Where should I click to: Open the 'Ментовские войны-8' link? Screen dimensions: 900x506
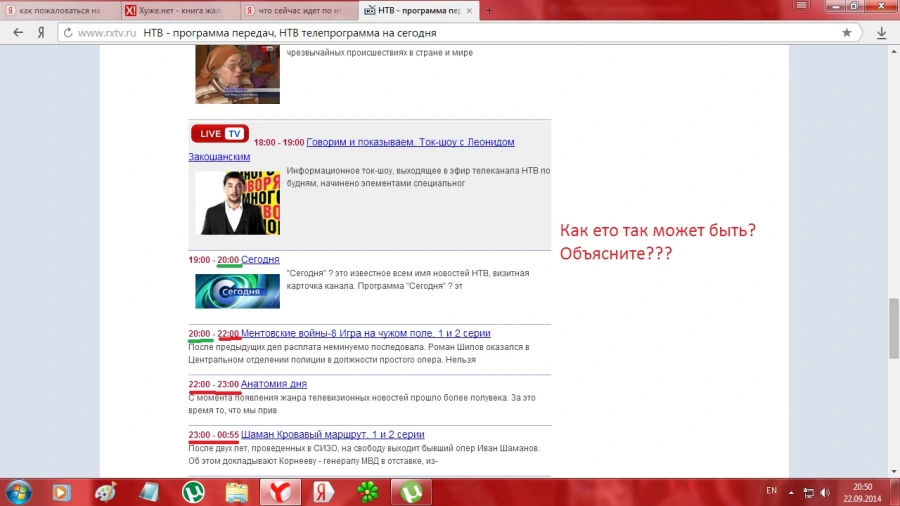366,333
